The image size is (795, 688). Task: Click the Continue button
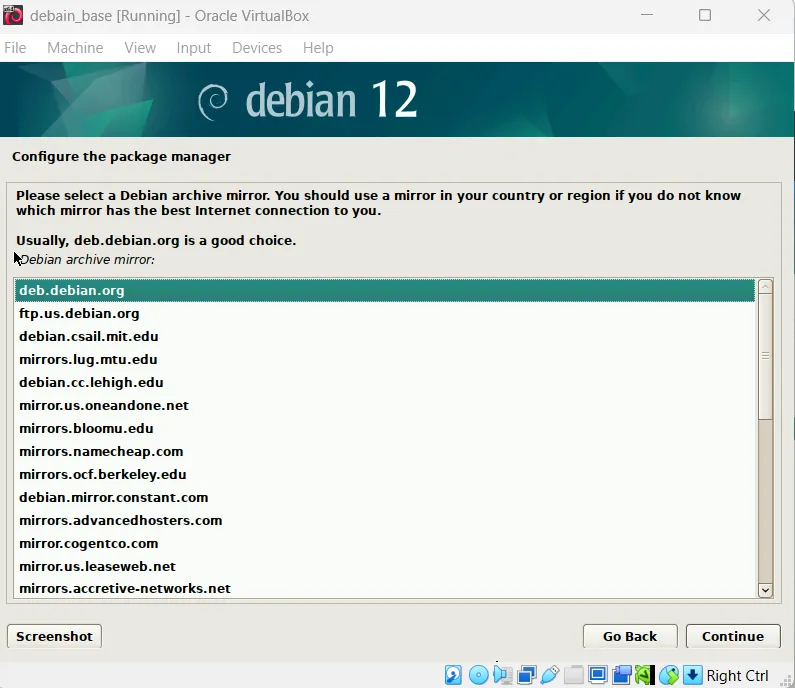click(733, 636)
